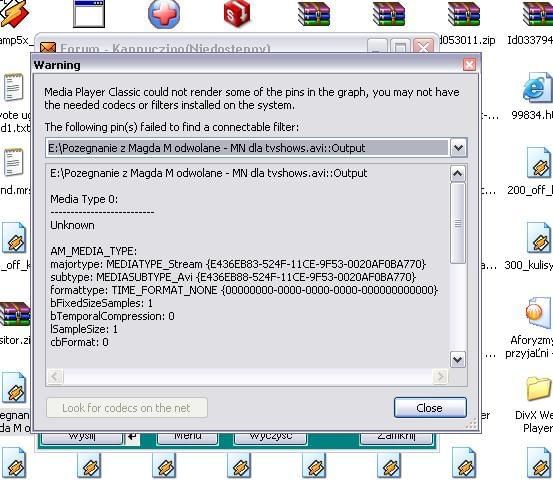Viewport: 553px width, 483px height.
Task: Click horizontal scroll right arrow in details pane
Action: point(440,377)
